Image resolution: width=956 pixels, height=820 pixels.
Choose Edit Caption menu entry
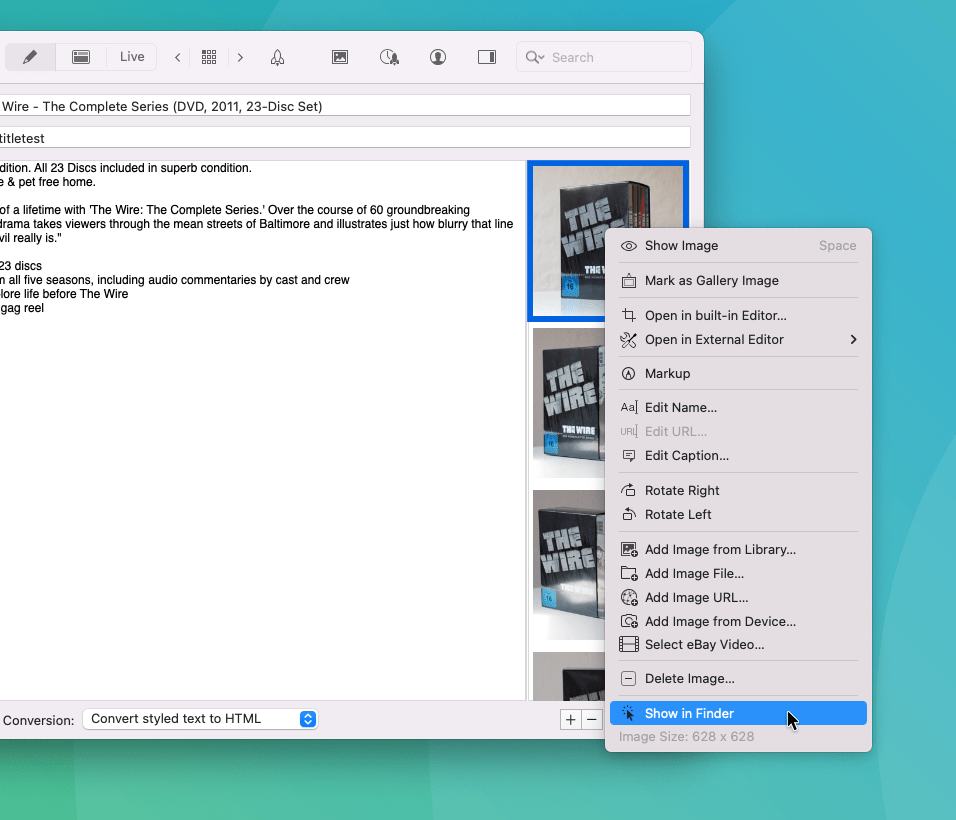coord(738,455)
